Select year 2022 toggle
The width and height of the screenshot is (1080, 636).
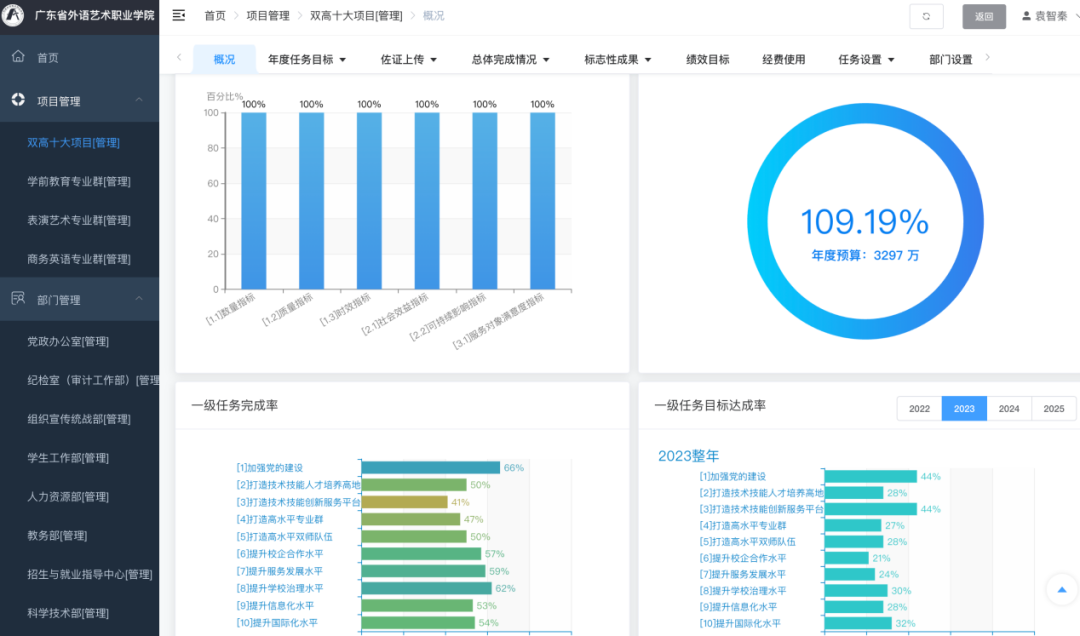click(919, 409)
